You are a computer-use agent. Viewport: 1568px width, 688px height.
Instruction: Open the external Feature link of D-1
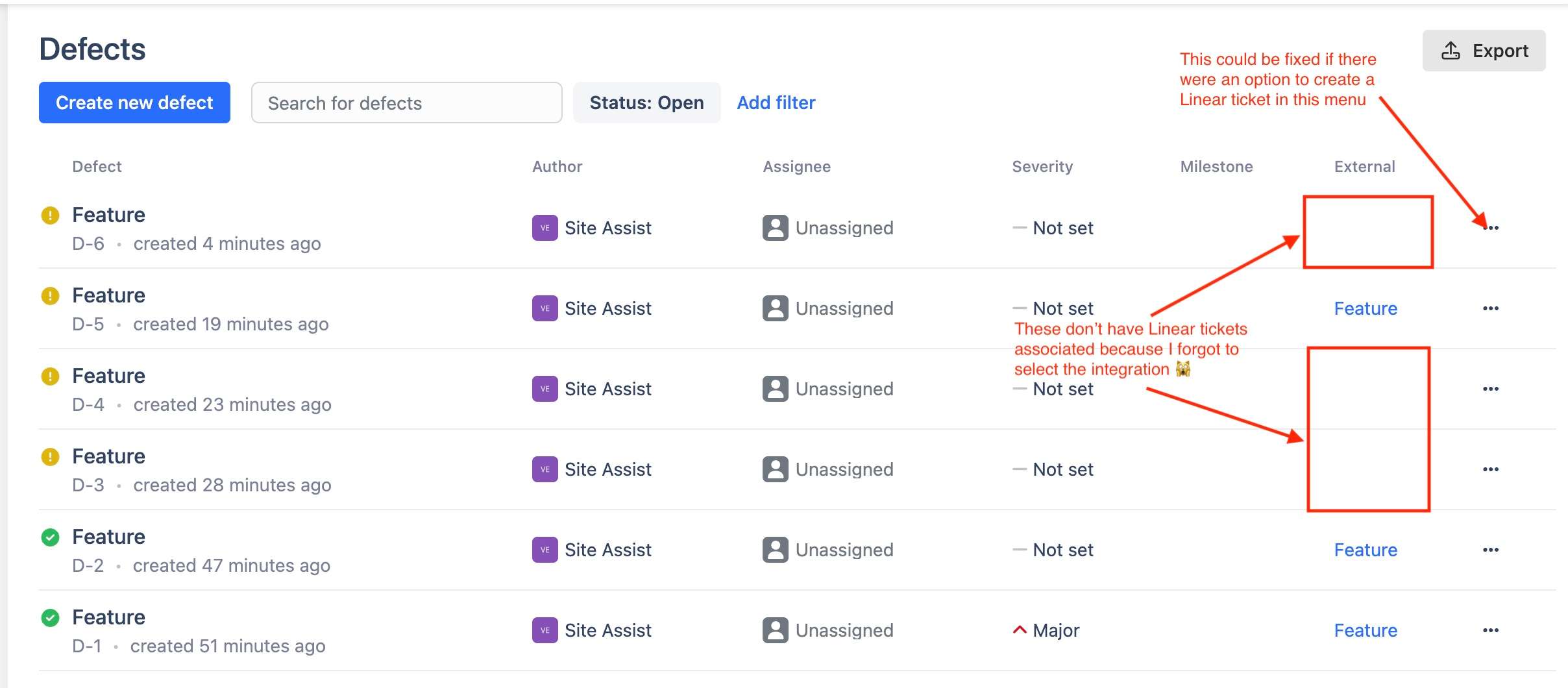[1366, 630]
